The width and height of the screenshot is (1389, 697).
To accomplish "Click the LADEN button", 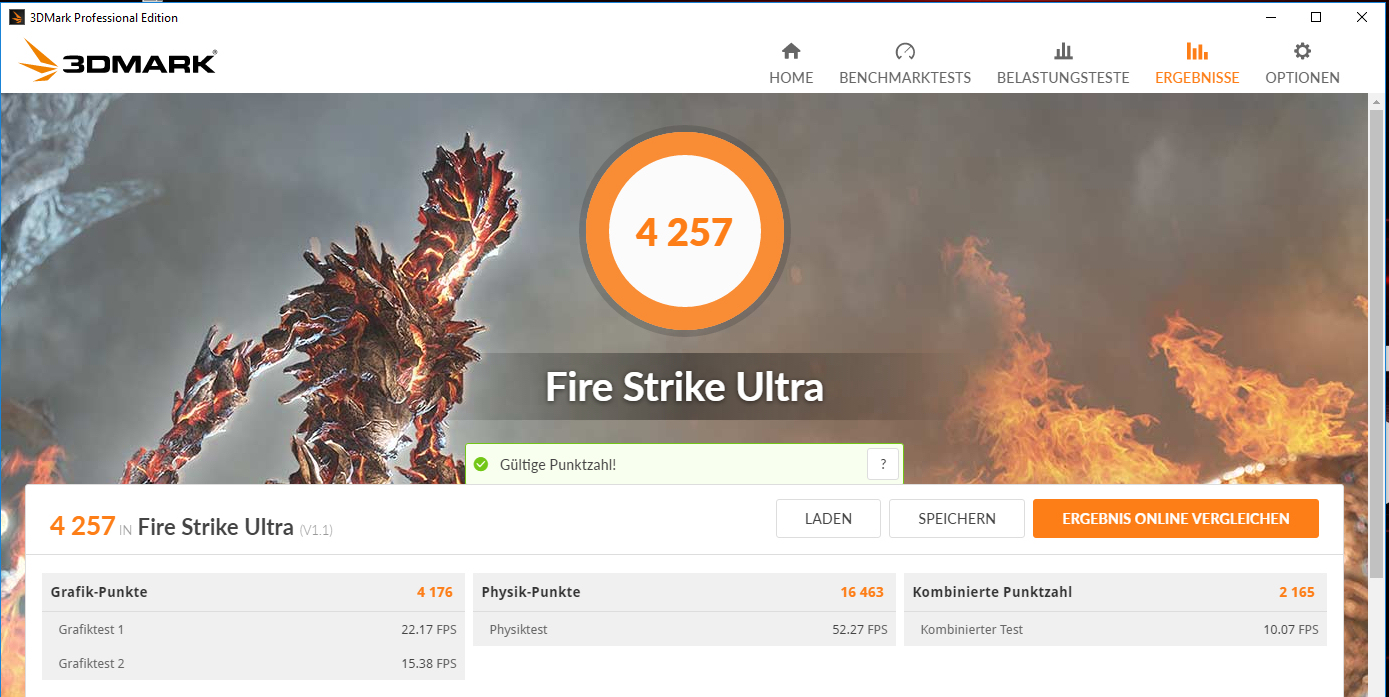I will 828,519.
